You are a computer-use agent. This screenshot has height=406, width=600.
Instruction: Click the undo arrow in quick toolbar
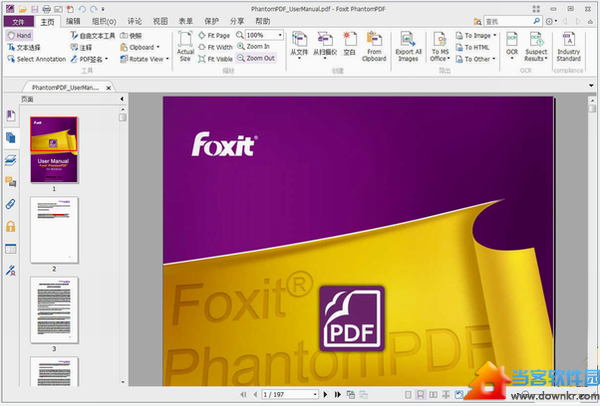tap(82, 9)
